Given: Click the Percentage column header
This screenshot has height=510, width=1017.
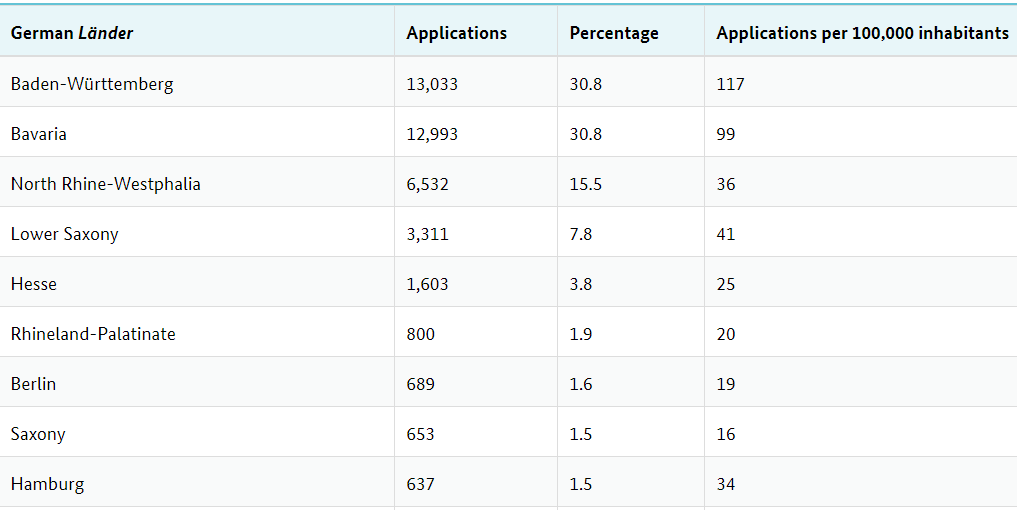Looking at the screenshot, I should pyautogui.click(x=614, y=33).
